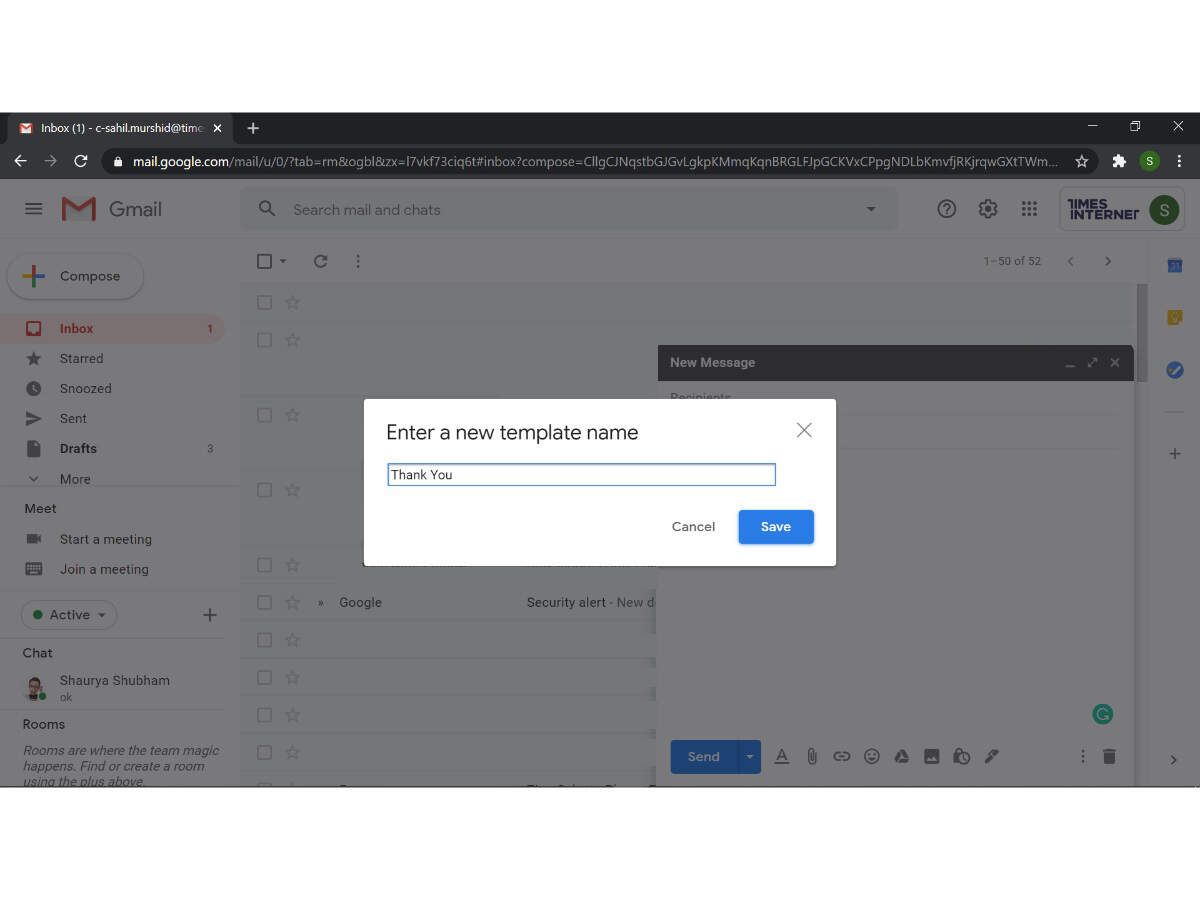Open Gmail settings gear
The height and width of the screenshot is (900, 1200).
coord(987,208)
